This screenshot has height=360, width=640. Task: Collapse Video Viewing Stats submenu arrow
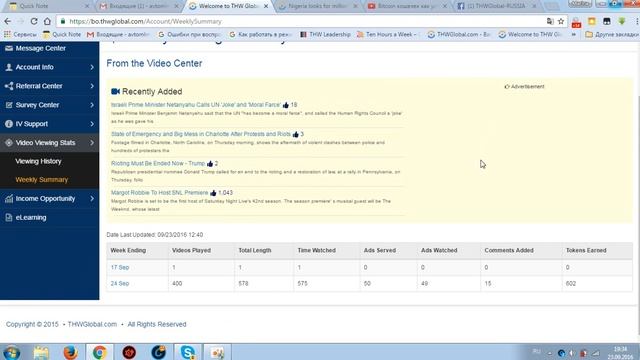click(92, 143)
